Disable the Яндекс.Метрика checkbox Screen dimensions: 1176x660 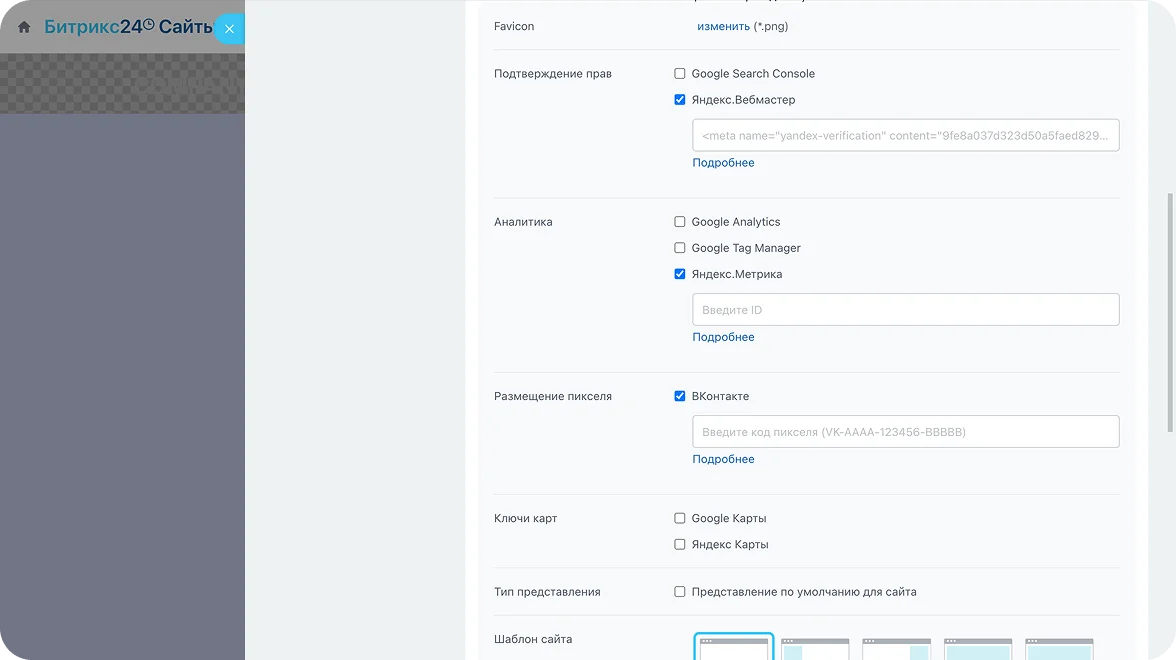(x=680, y=274)
